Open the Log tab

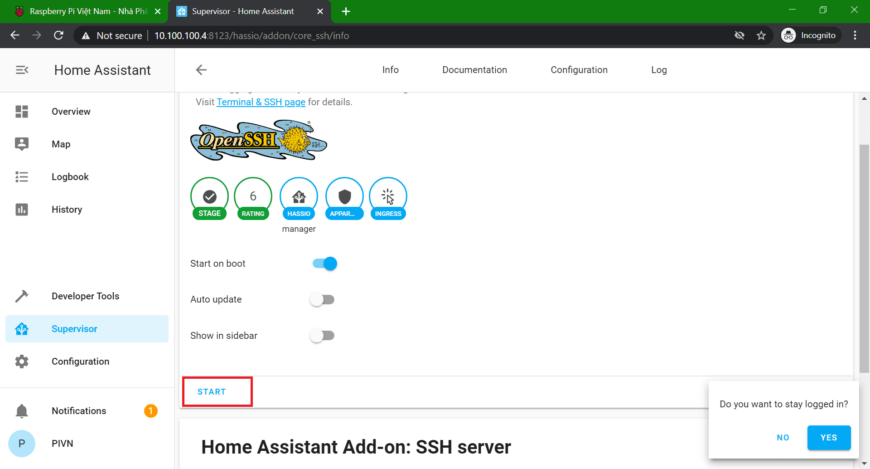click(x=658, y=70)
